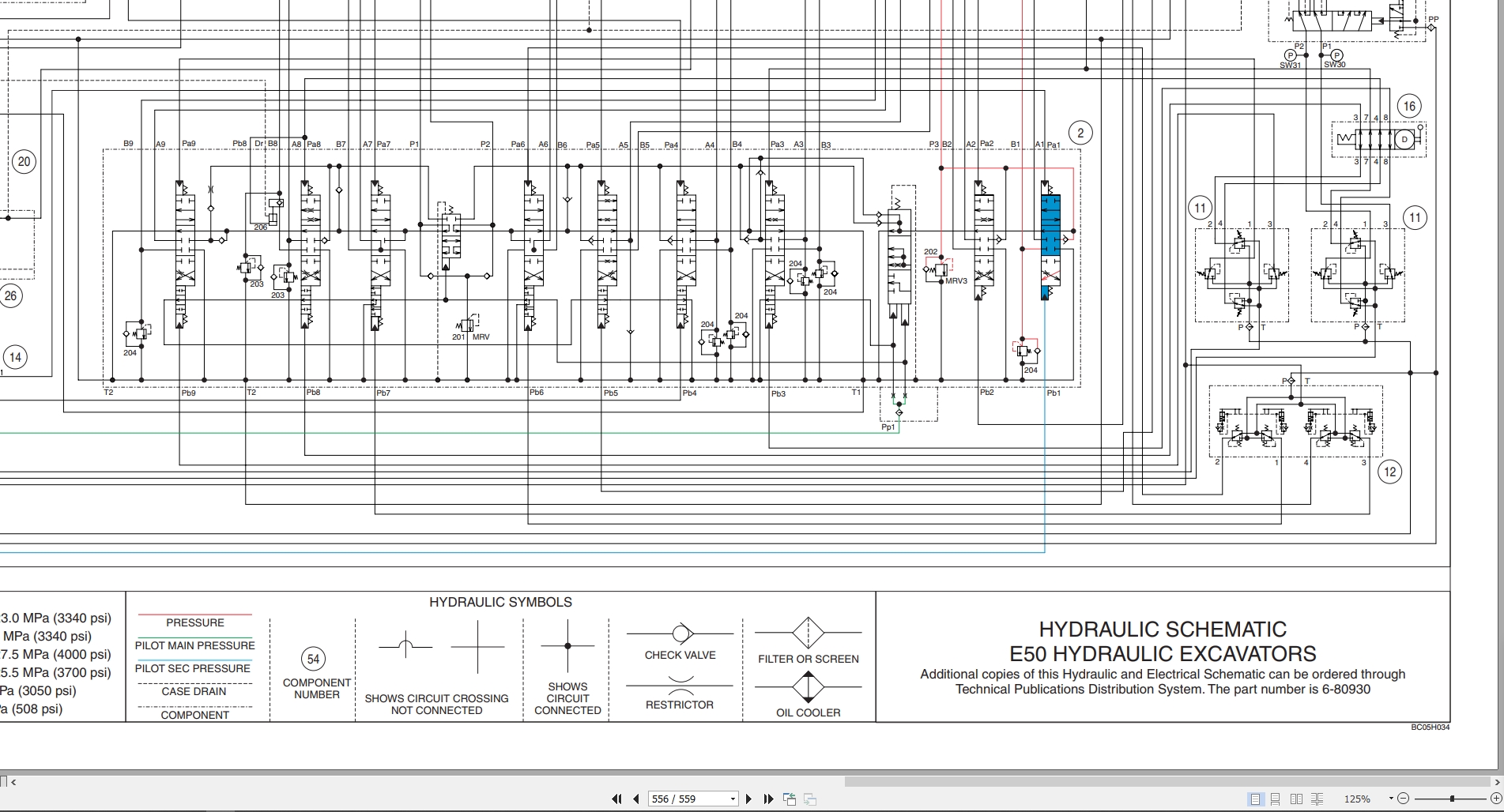Click the RESTRICTOR legend label
Screen dimensions: 1504x812
[680, 705]
